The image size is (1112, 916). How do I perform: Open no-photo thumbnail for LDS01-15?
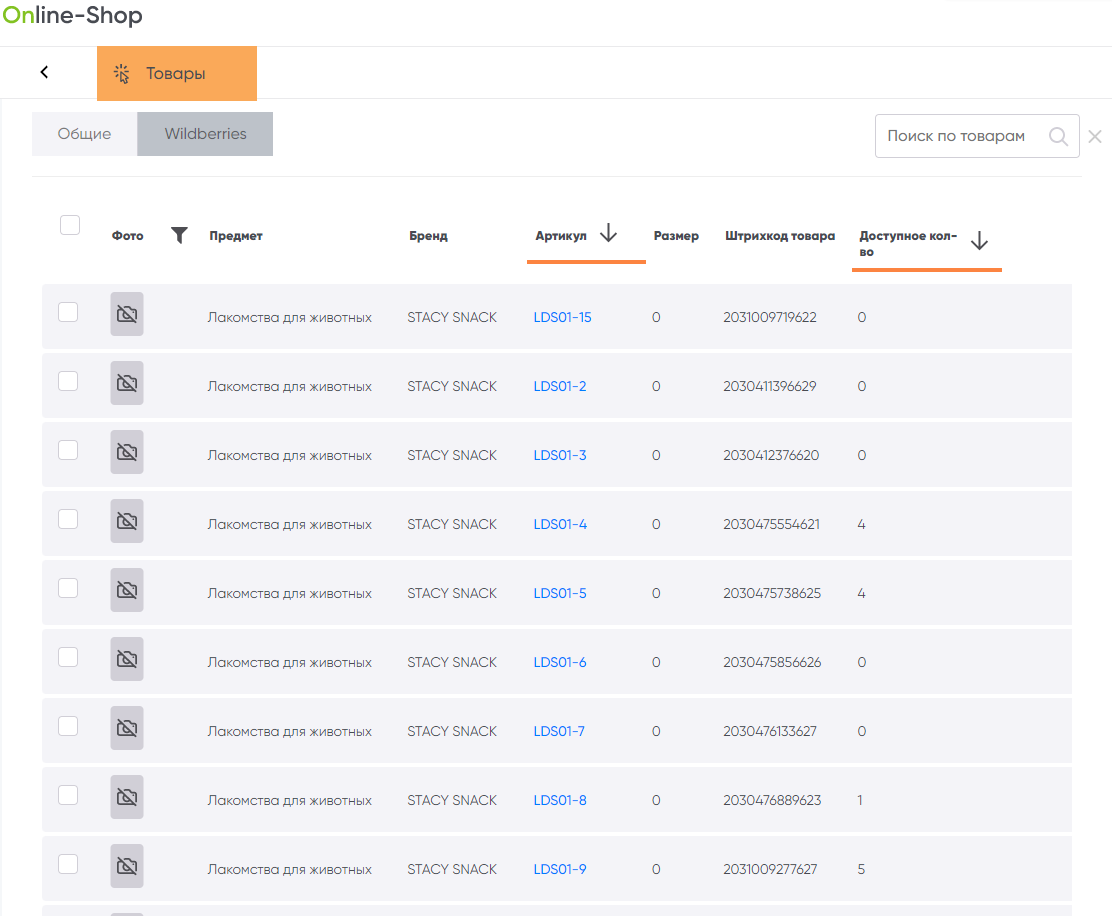click(x=127, y=314)
